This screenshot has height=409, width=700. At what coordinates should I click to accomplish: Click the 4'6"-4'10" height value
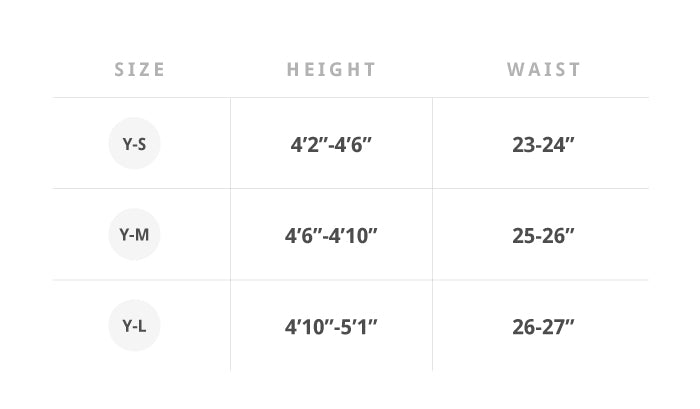(331, 236)
